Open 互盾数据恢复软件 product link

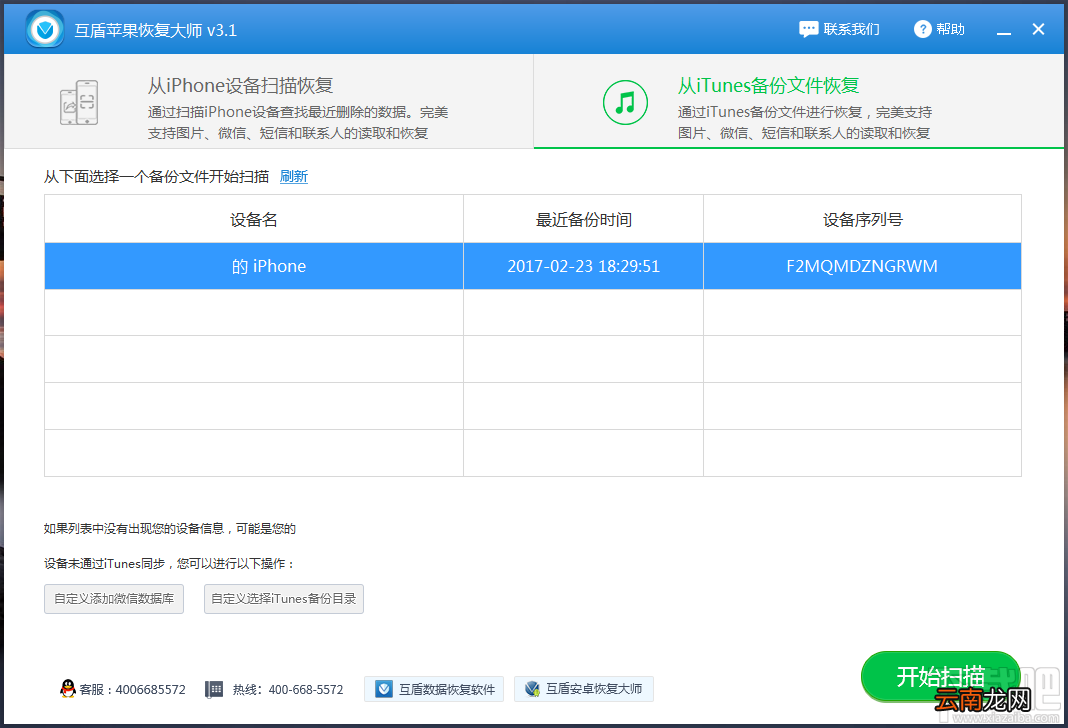pyautogui.click(x=434, y=689)
